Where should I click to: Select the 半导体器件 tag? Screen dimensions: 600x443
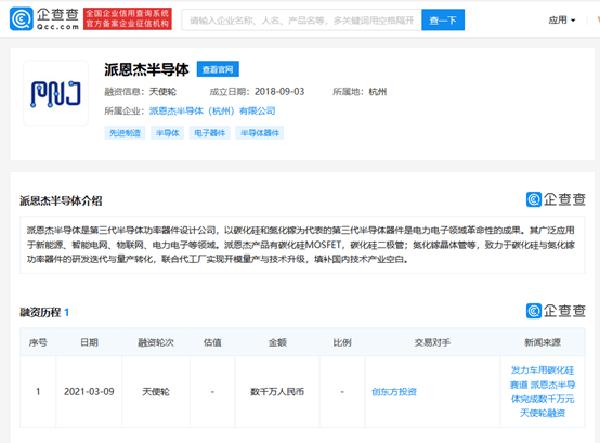pyautogui.click(x=259, y=132)
